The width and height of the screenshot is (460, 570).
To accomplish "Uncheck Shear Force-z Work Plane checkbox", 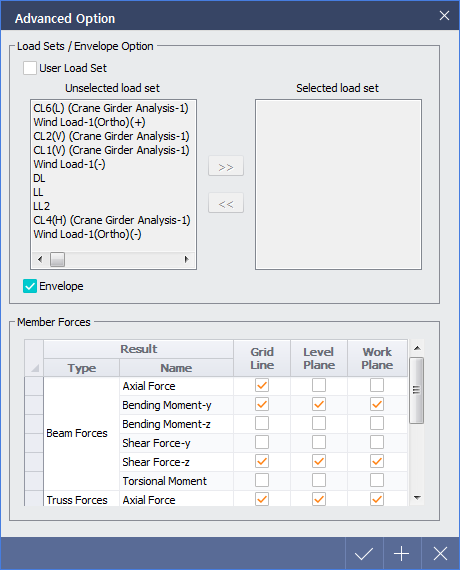I will (377, 461).
